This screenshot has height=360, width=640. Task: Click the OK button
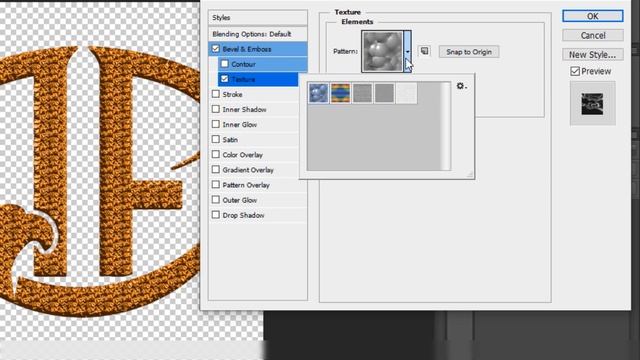coord(593,16)
